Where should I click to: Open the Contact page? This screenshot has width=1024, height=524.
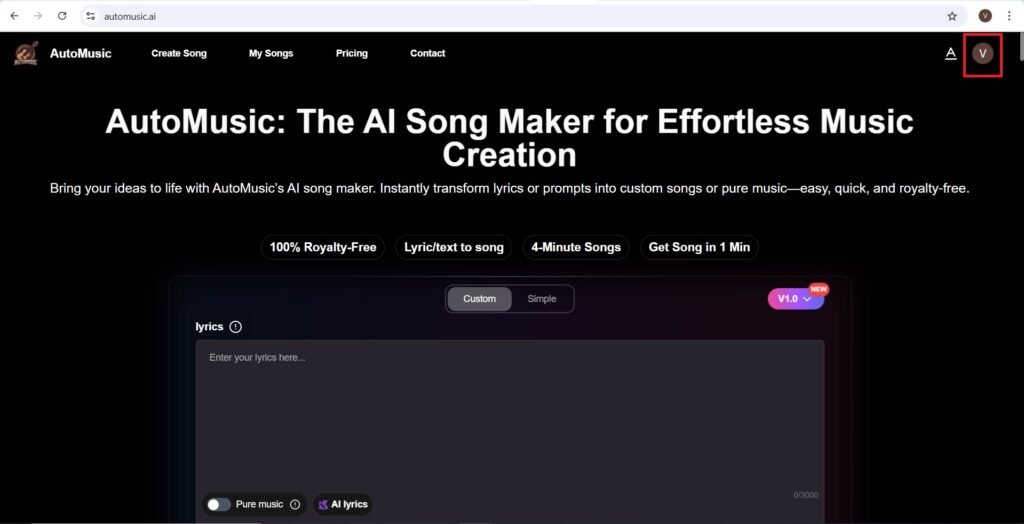point(428,54)
